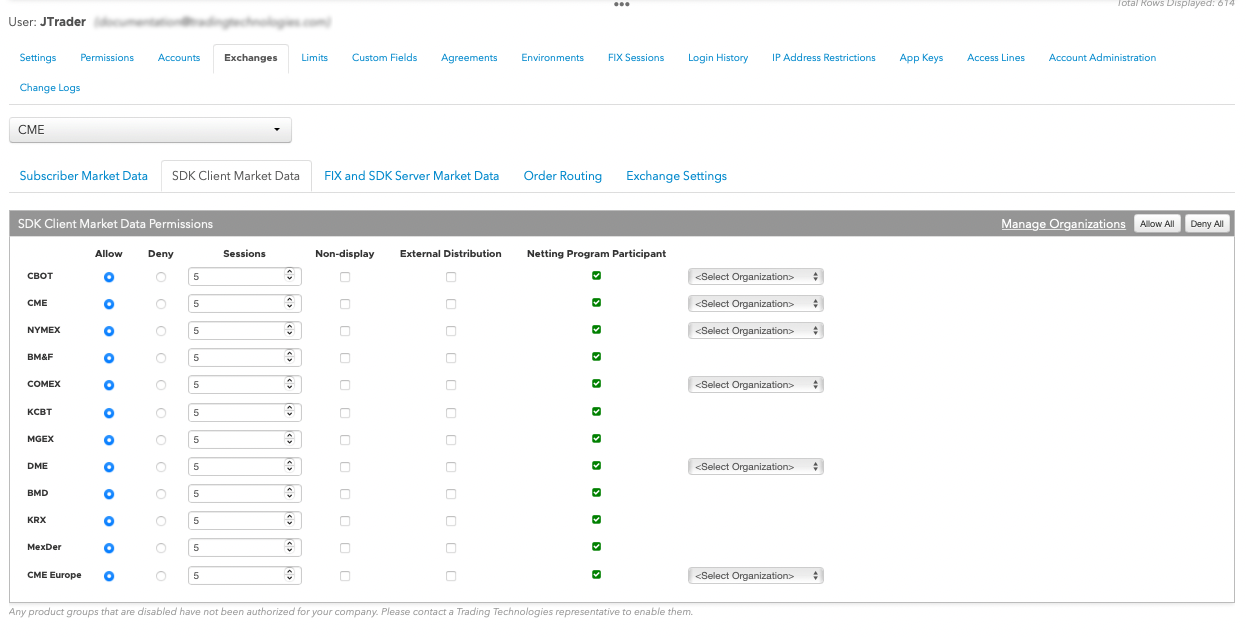Click the three-dot menu at top center

click(622, 5)
